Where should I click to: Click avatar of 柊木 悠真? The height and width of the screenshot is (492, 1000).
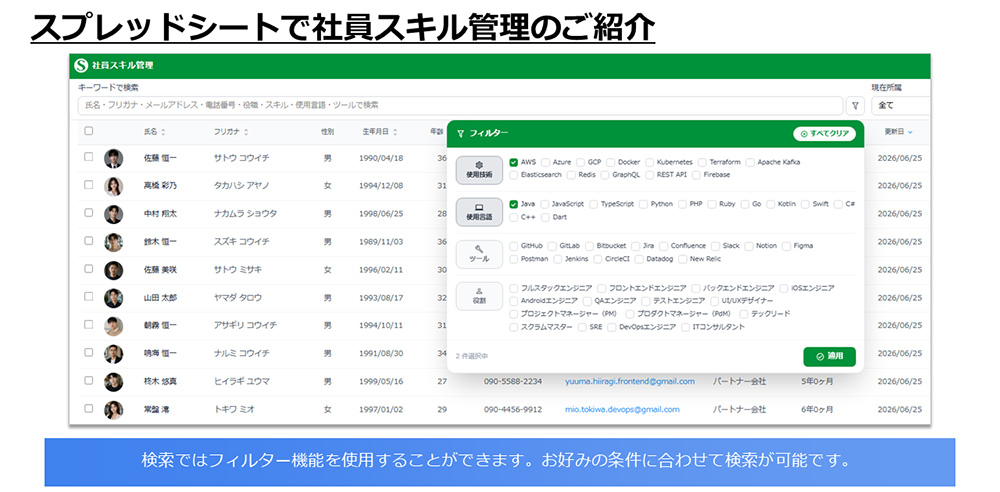point(114,381)
